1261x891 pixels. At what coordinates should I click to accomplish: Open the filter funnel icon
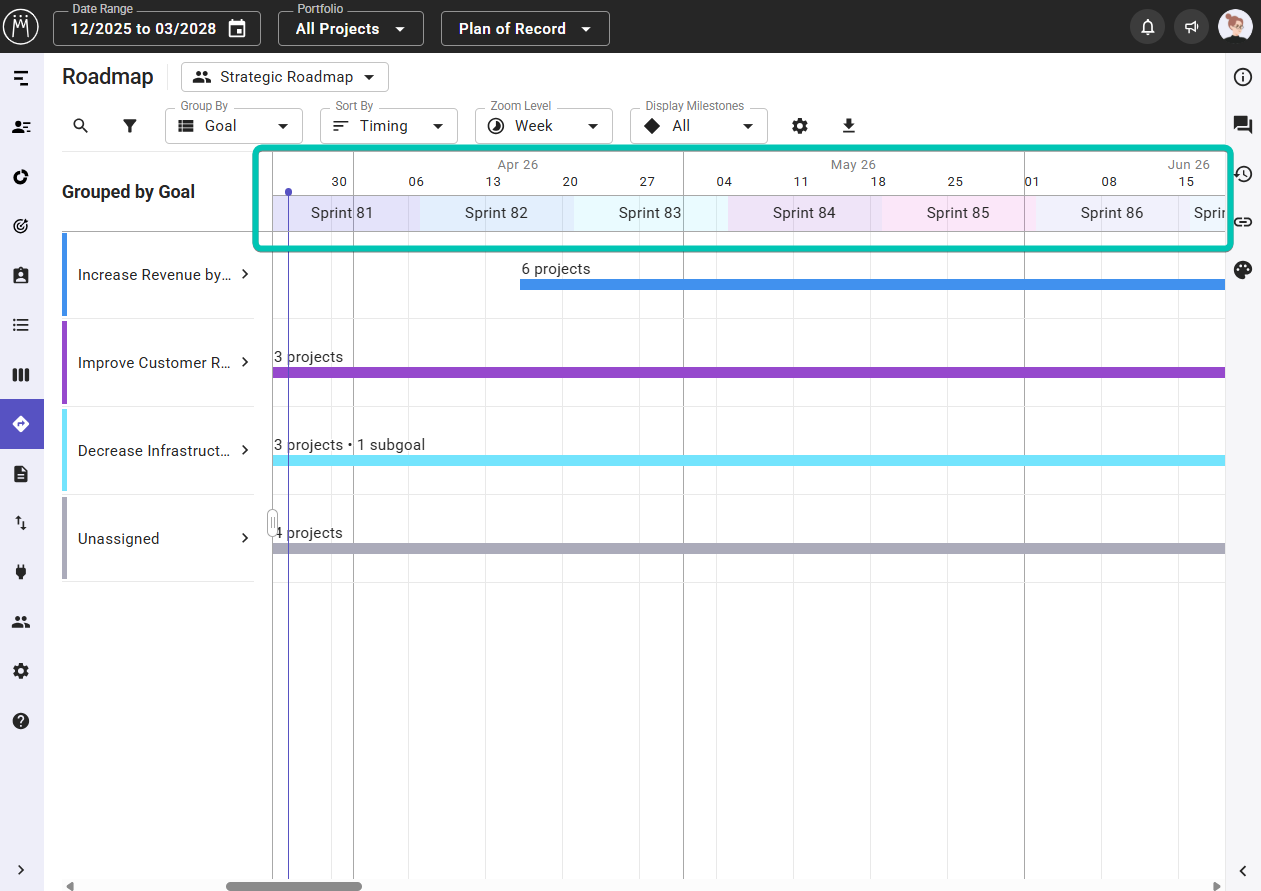point(130,126)
